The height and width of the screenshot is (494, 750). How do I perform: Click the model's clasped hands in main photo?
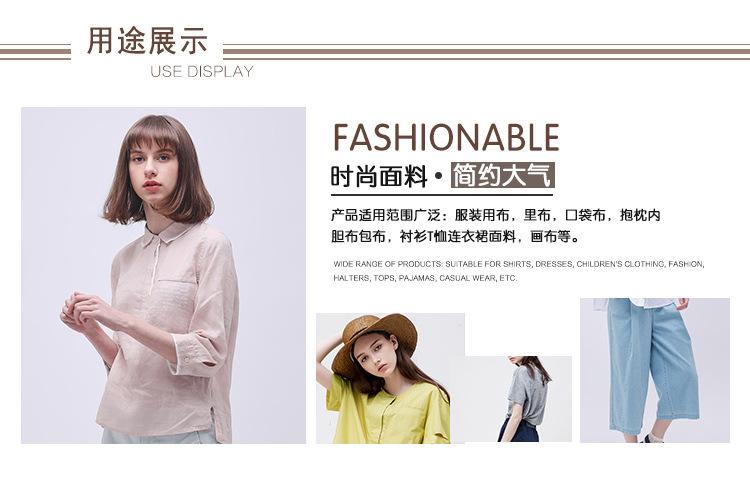[x=80, y=311]
